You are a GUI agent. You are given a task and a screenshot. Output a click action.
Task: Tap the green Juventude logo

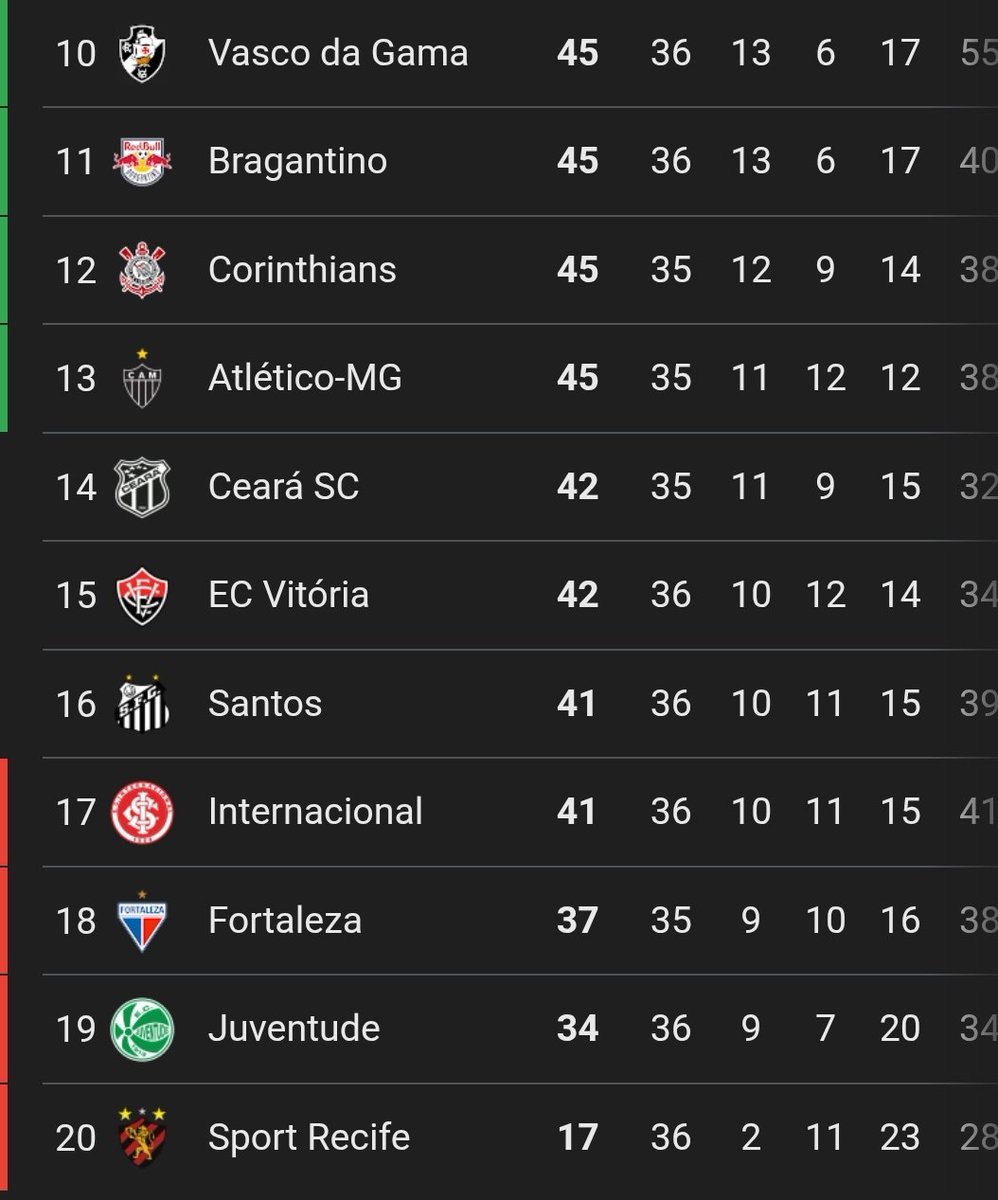[x=142, y=1029]
